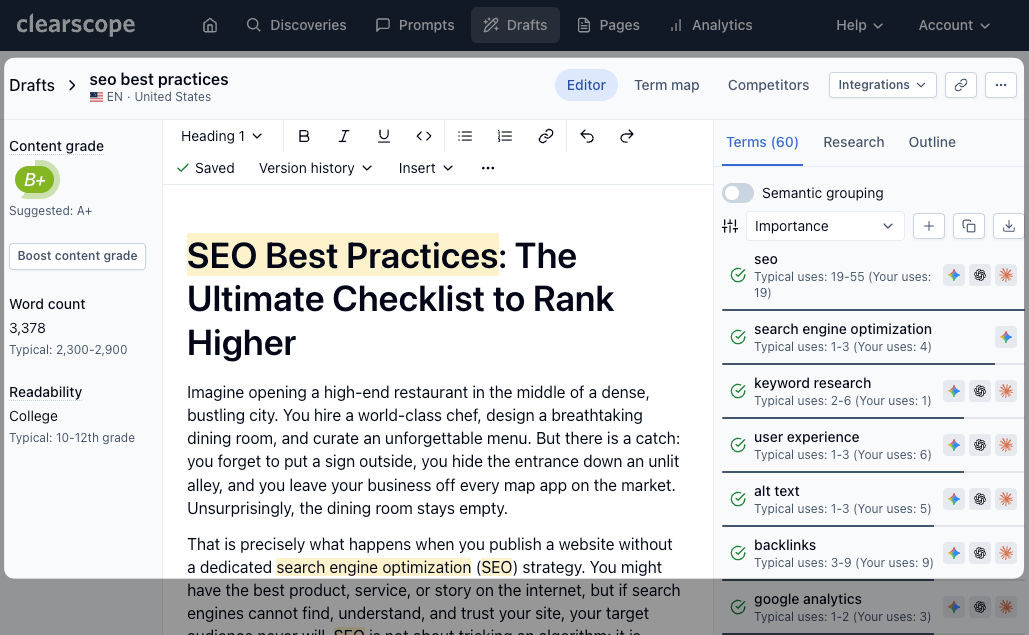Image resolution: width=1029 pixels, height=635 pixels.
Task: Download the terms list
Action: (1009, 226)
